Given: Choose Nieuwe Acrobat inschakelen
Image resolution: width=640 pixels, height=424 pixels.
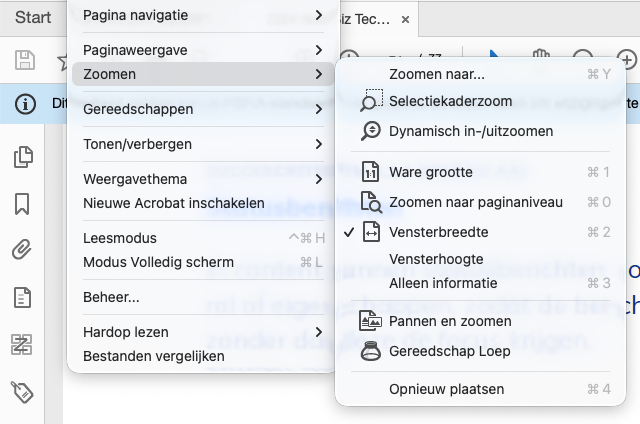Looking at the screenshot, I should pos(203,203).
